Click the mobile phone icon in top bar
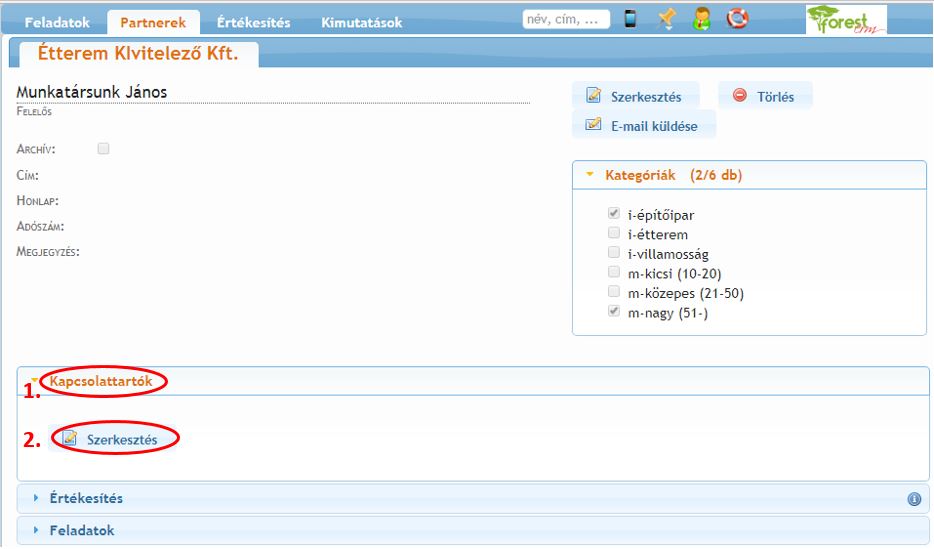Image resolution: width=934 pixels, height=549 pixels. click(x=630, y=19)
